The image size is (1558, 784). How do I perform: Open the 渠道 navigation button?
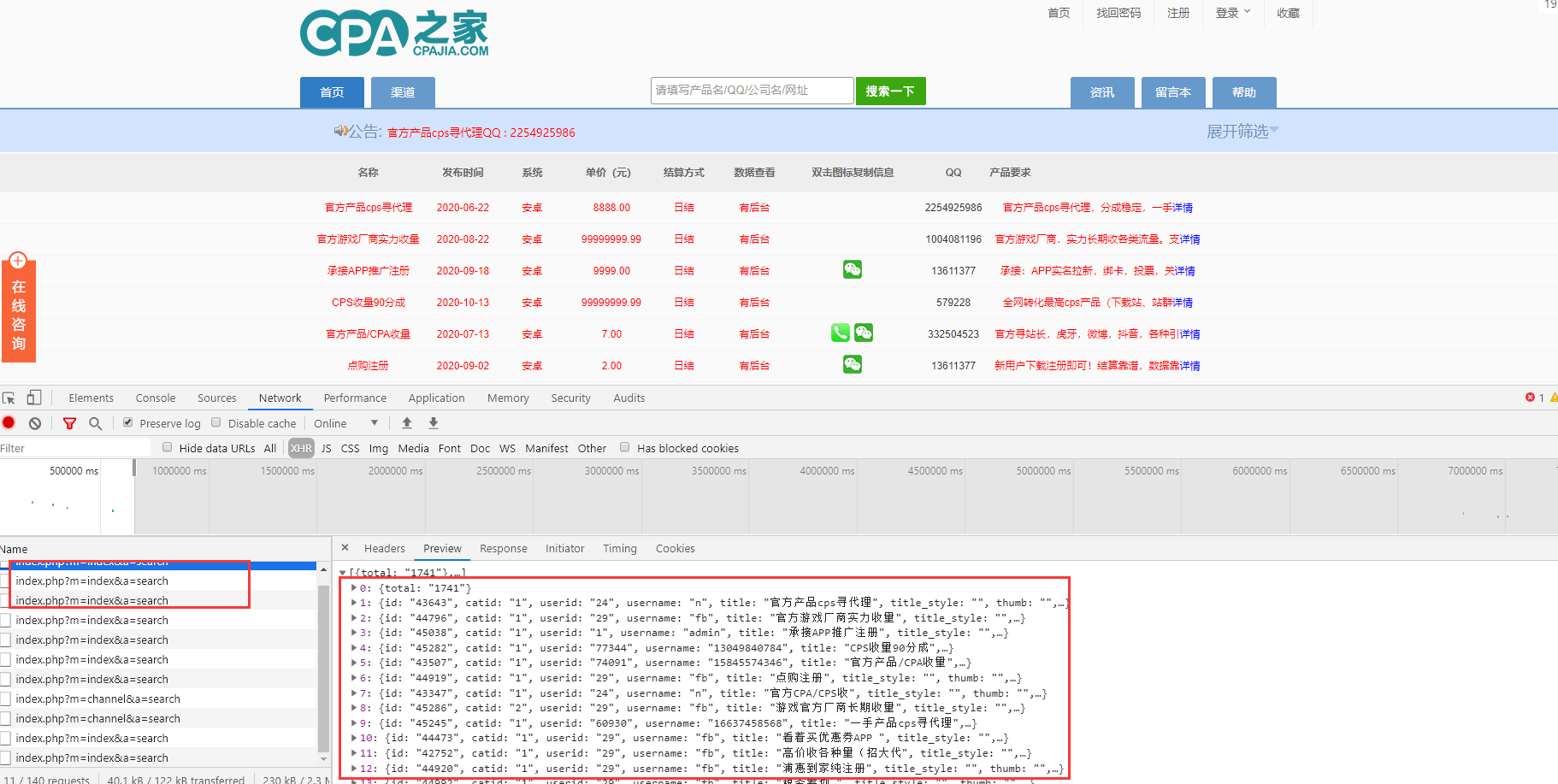(403, 92)
